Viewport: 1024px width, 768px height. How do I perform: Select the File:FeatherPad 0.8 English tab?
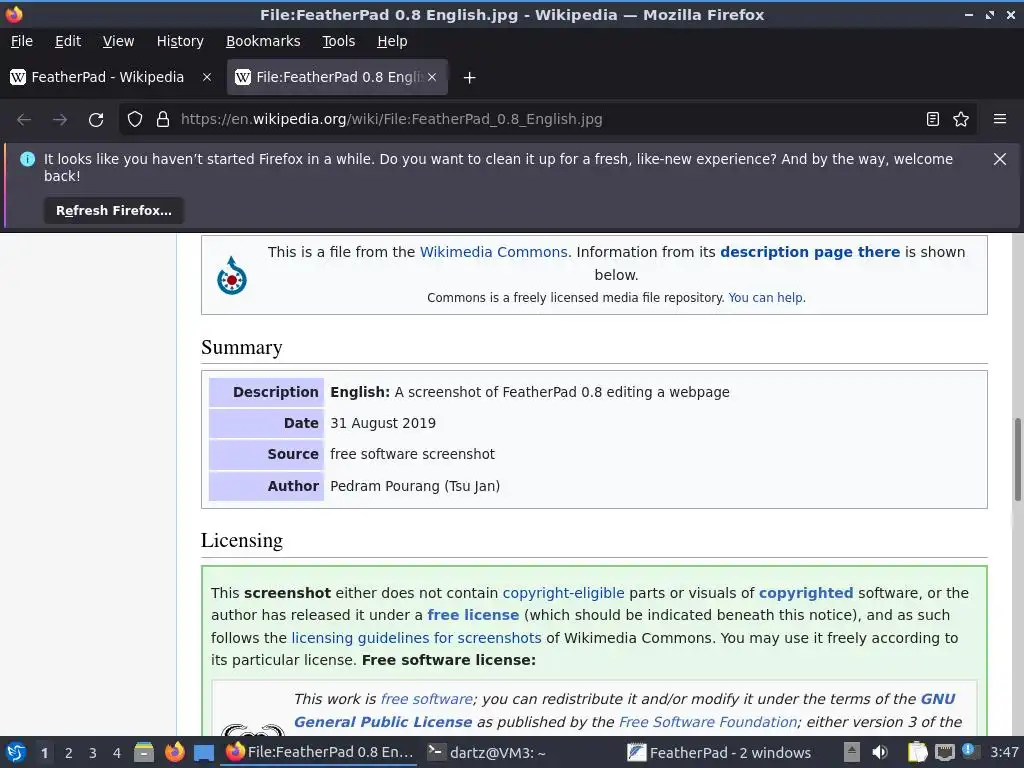point(337,77)
